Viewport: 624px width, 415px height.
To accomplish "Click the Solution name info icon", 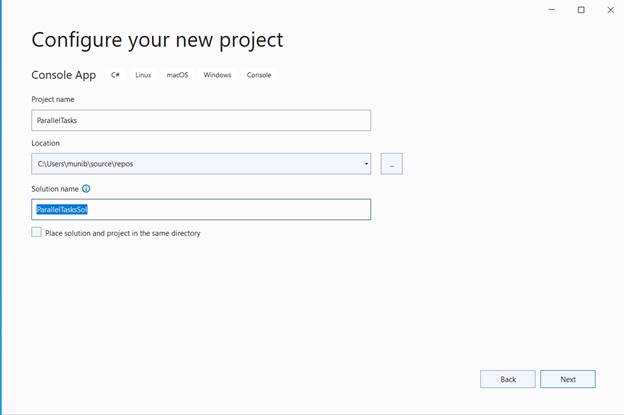I will (86, 189).
